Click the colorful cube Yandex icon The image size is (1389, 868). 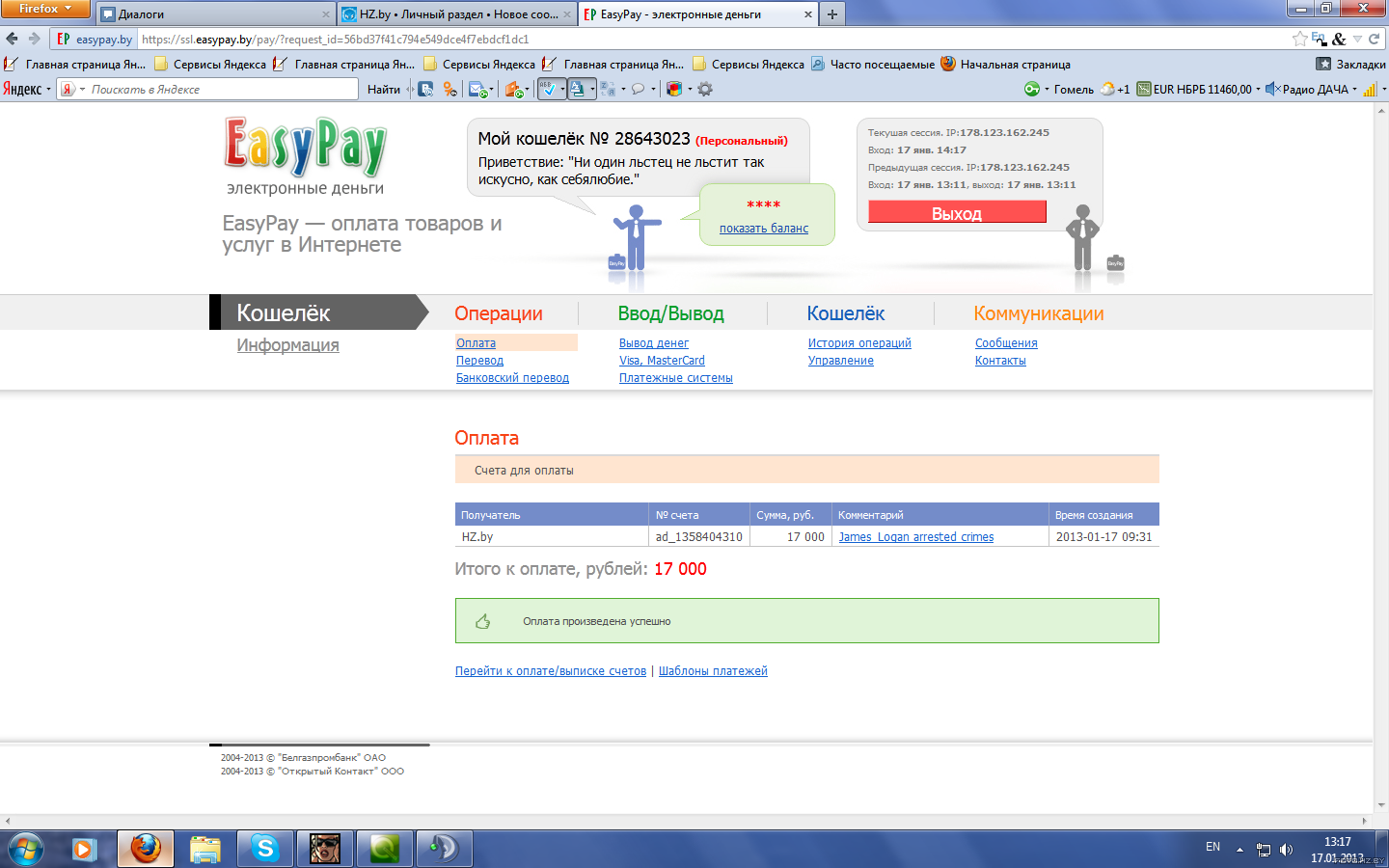674,89
